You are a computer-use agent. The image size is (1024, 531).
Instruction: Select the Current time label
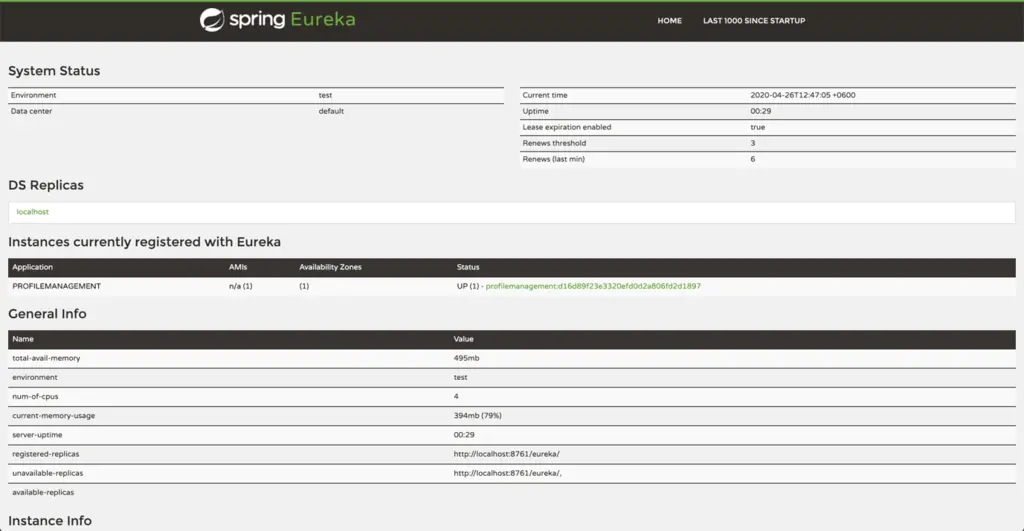coord(545,95)
